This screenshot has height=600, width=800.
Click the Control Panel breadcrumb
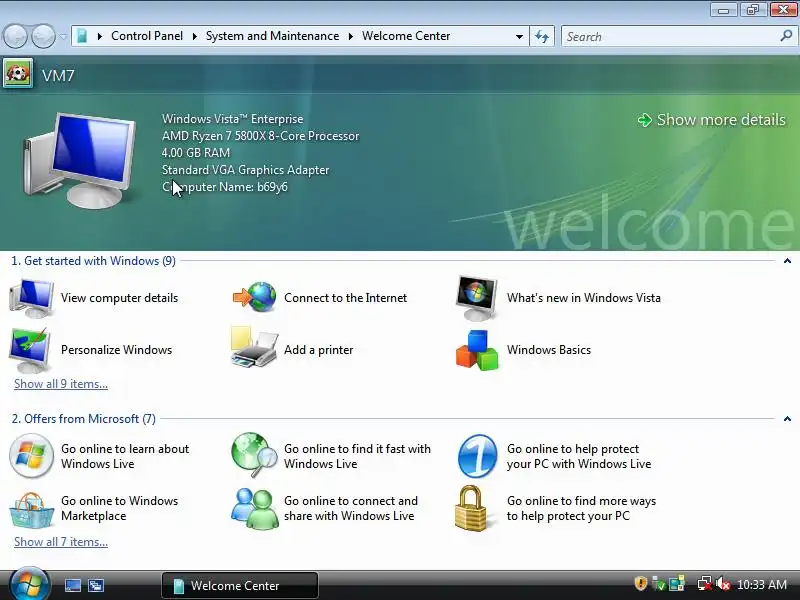147,36
